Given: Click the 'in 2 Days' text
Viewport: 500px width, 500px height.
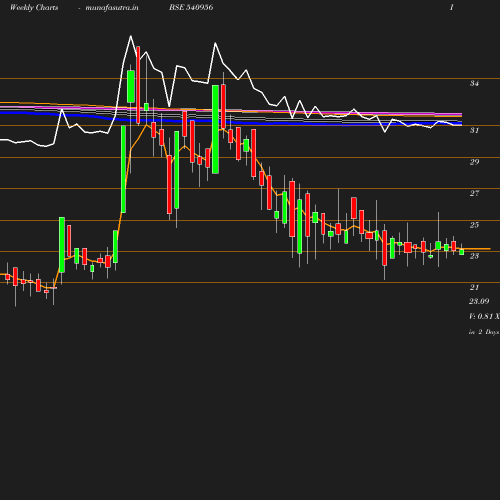Looking at the screenshot, I should (484, 332).
